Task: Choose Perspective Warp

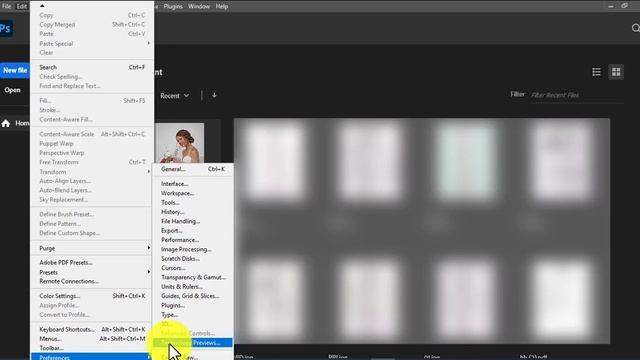Action: [92, 153]
